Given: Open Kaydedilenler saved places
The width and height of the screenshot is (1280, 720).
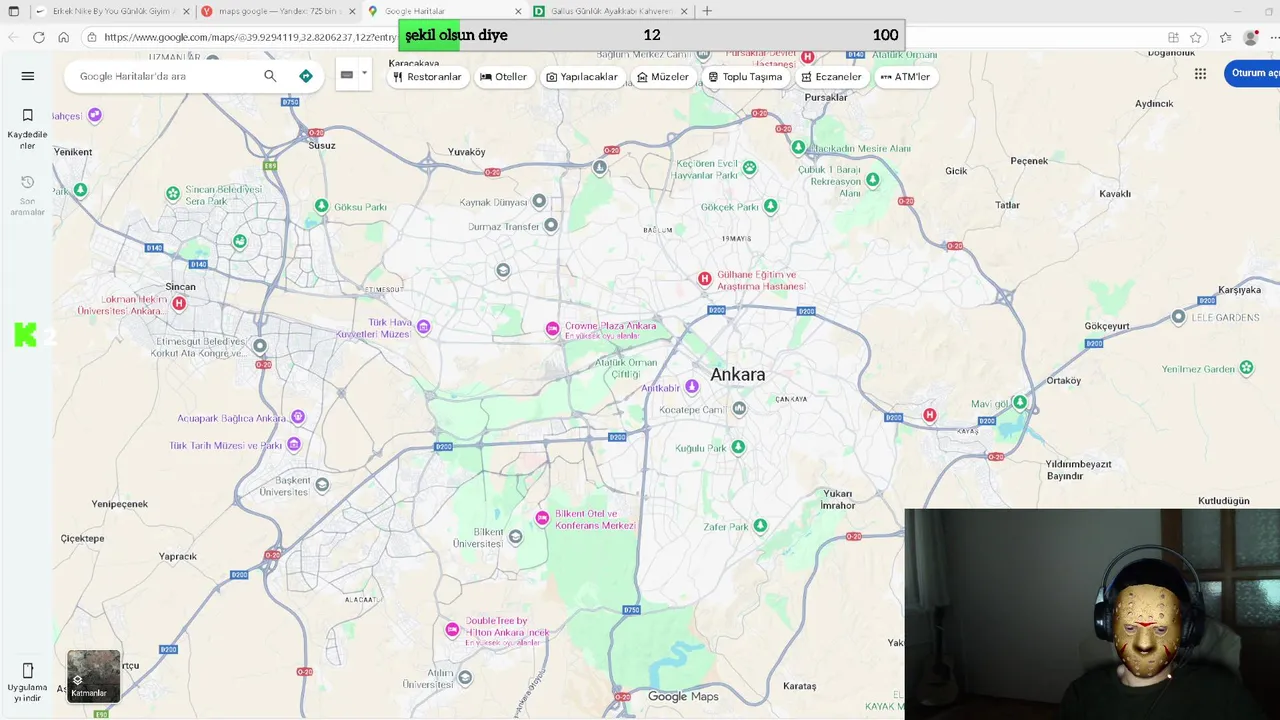Looking at the screenshot, I should click(28, 129).
